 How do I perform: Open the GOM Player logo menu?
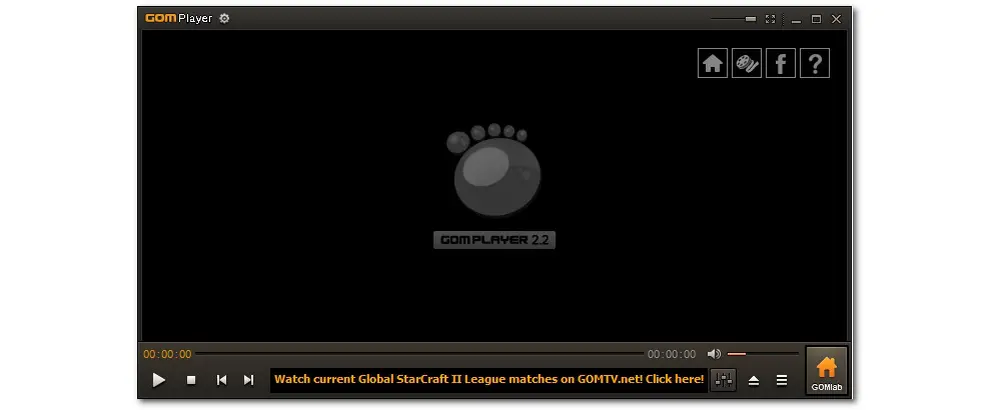pos(178,18)
